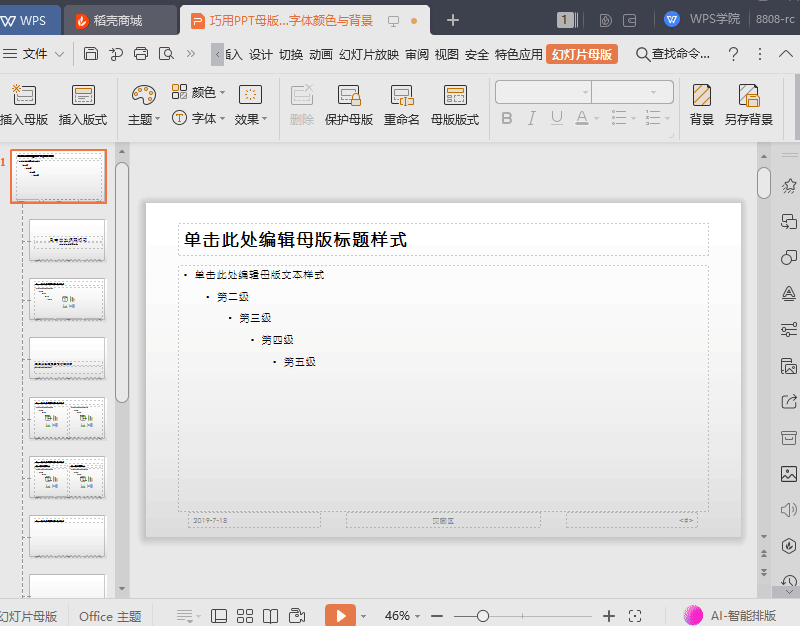The image size is (800, 626).
Task: Click the Insert Master (插入母版) icon
Action: click(x=24, y=106)
